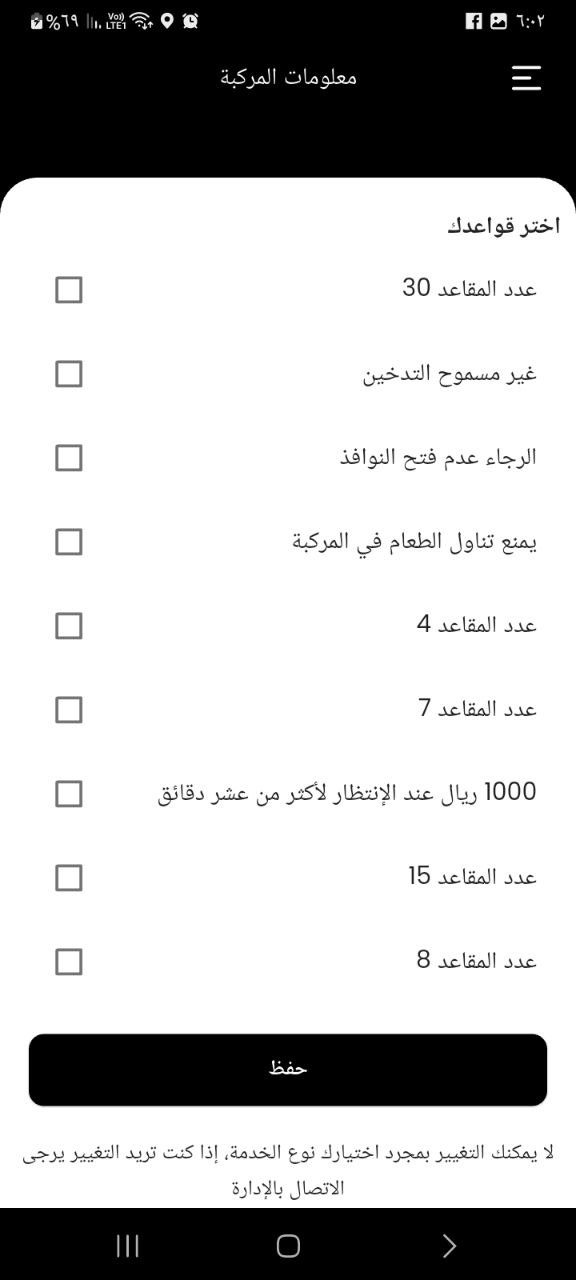Enable the 'غير مسموح التدخين' rule

(x=68, y=374)
